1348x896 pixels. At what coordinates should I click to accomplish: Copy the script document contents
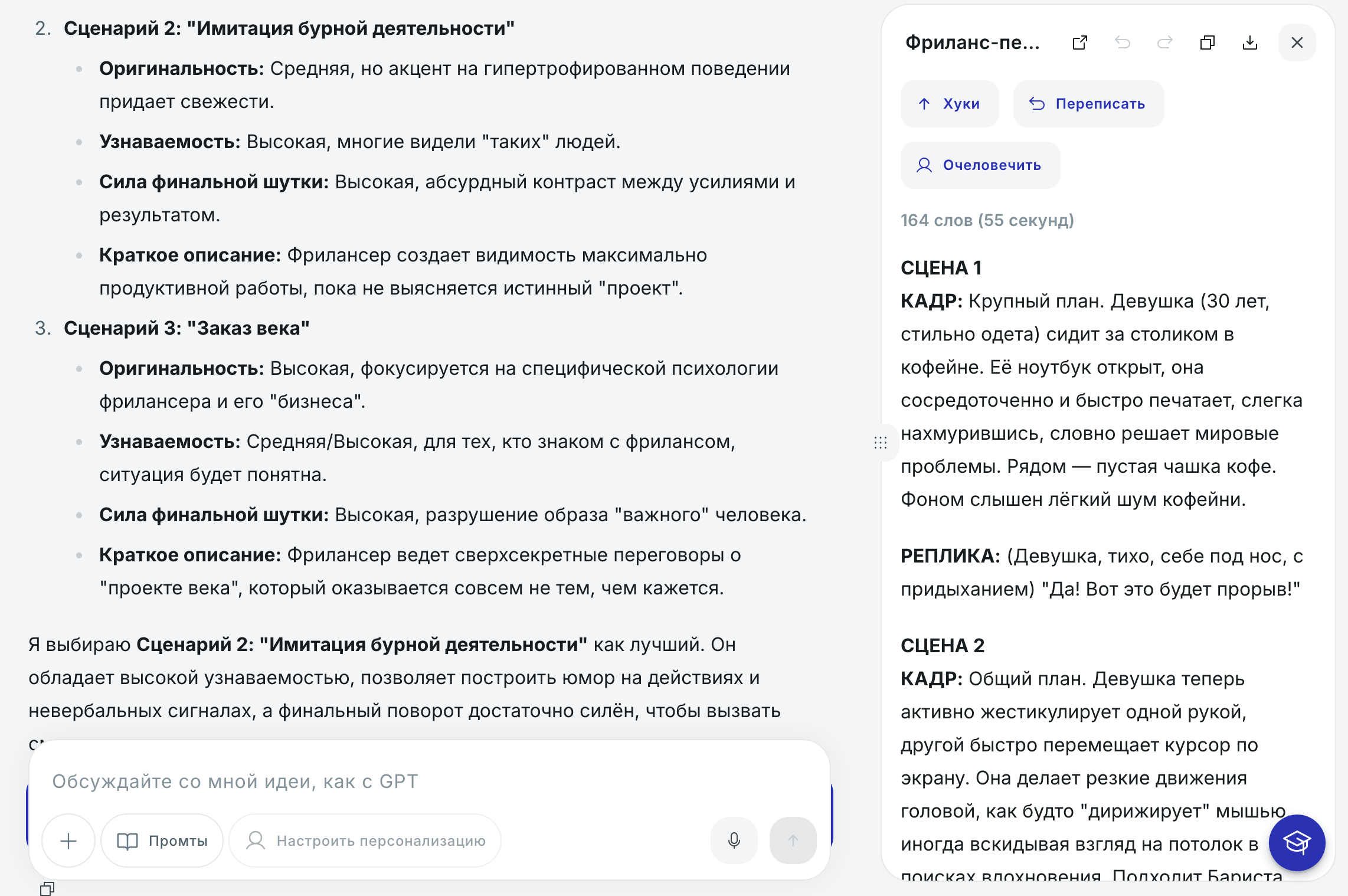pos(1207,42)
